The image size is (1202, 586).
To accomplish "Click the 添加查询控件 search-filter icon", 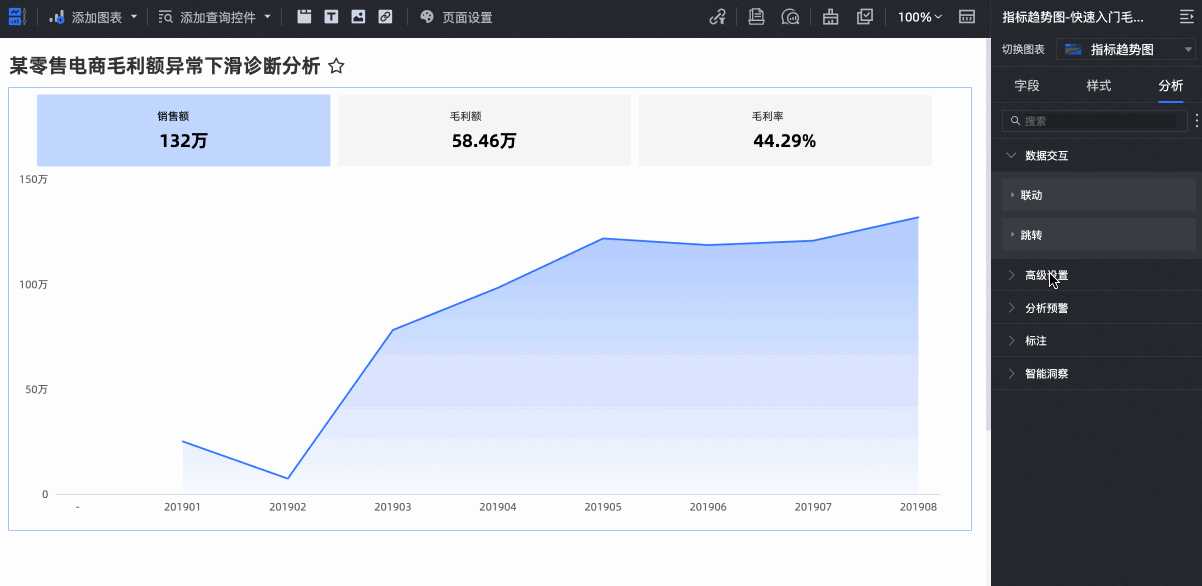I will point(165,17).
